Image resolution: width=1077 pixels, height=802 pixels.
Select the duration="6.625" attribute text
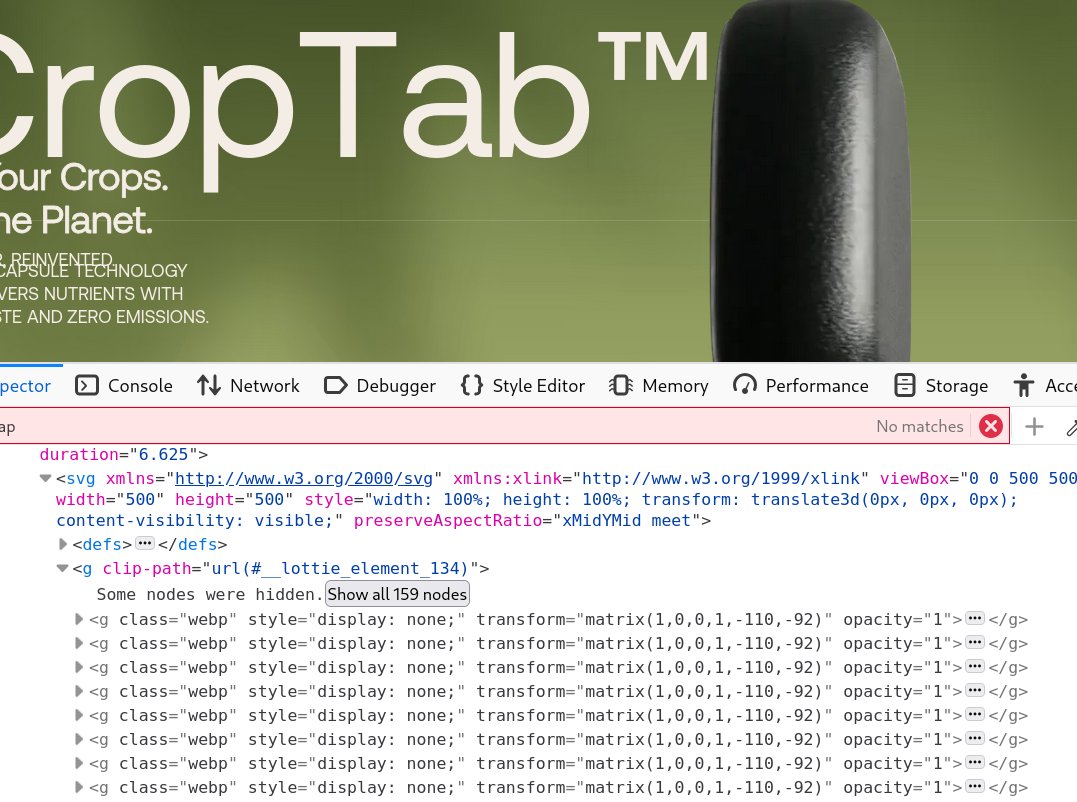(119, 455)
